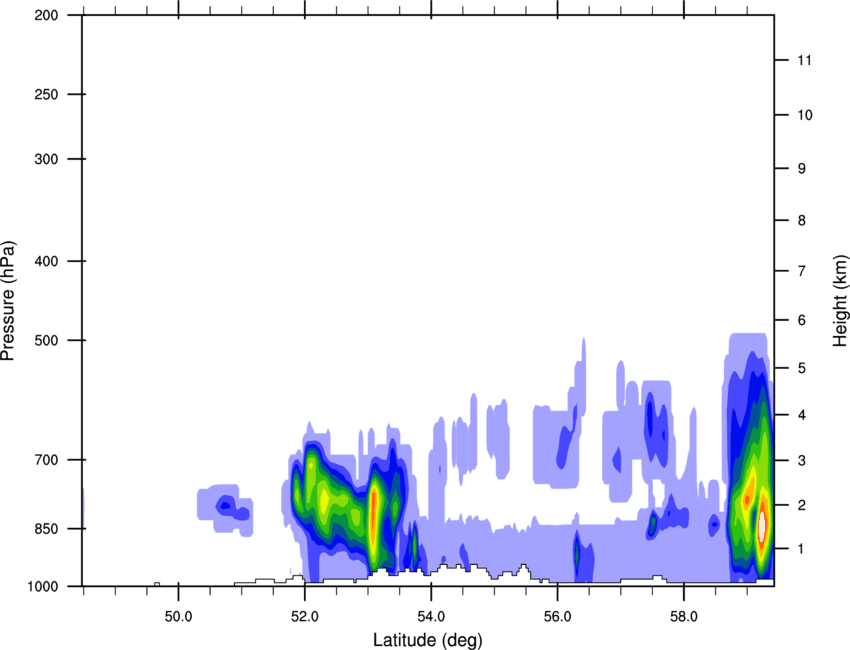Click height tick label 2 km
The width and height of the screenshot is (850, 650).
(x=802, y=505)
